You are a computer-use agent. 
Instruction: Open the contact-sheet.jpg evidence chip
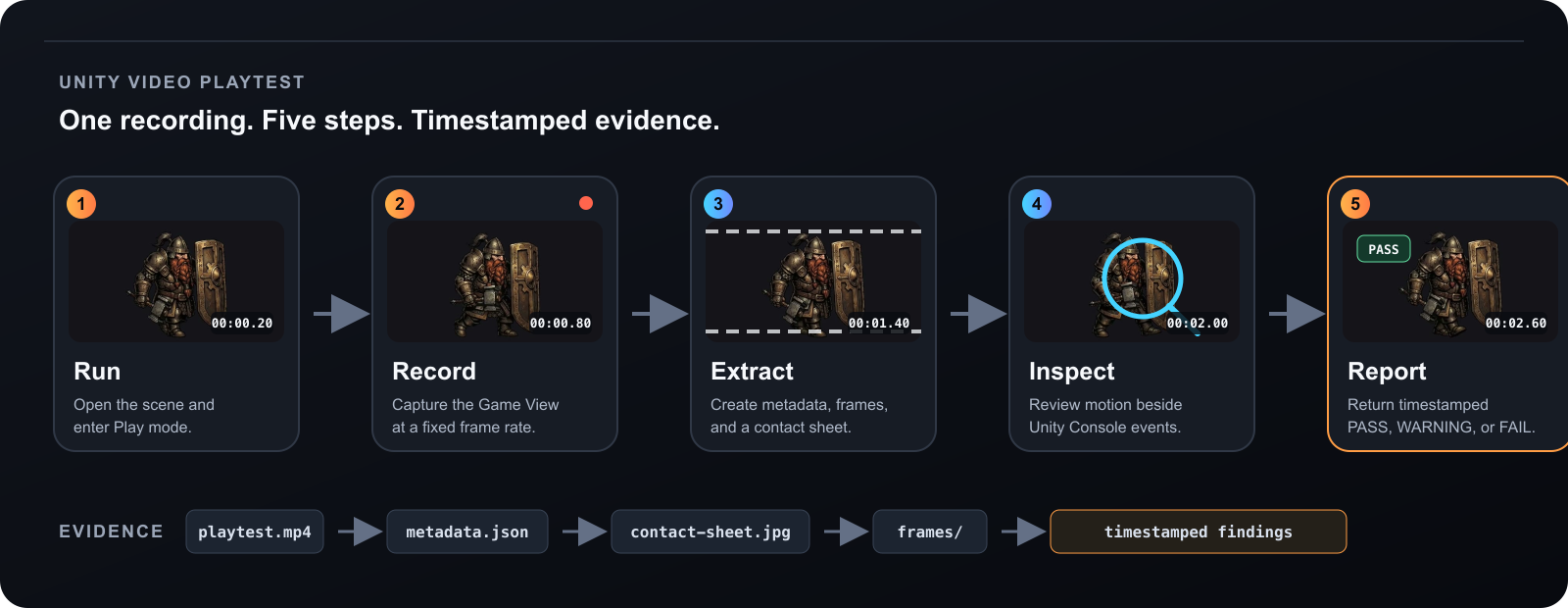(710, 532)
